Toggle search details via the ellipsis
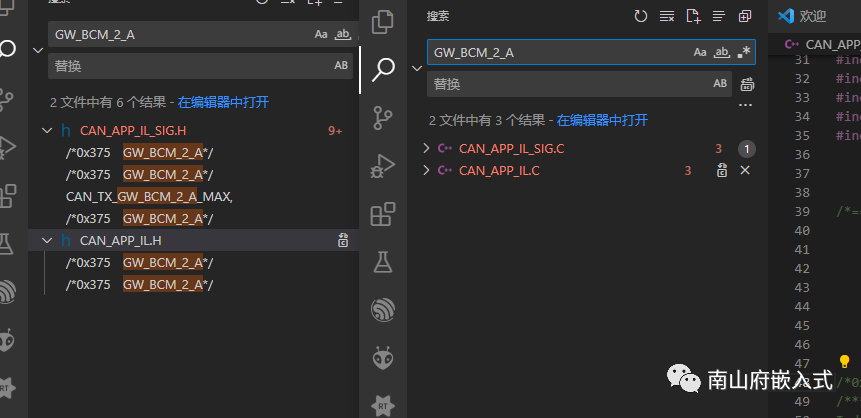The width and height of the screenshot is (861, 418). click(x=745, y=104)
